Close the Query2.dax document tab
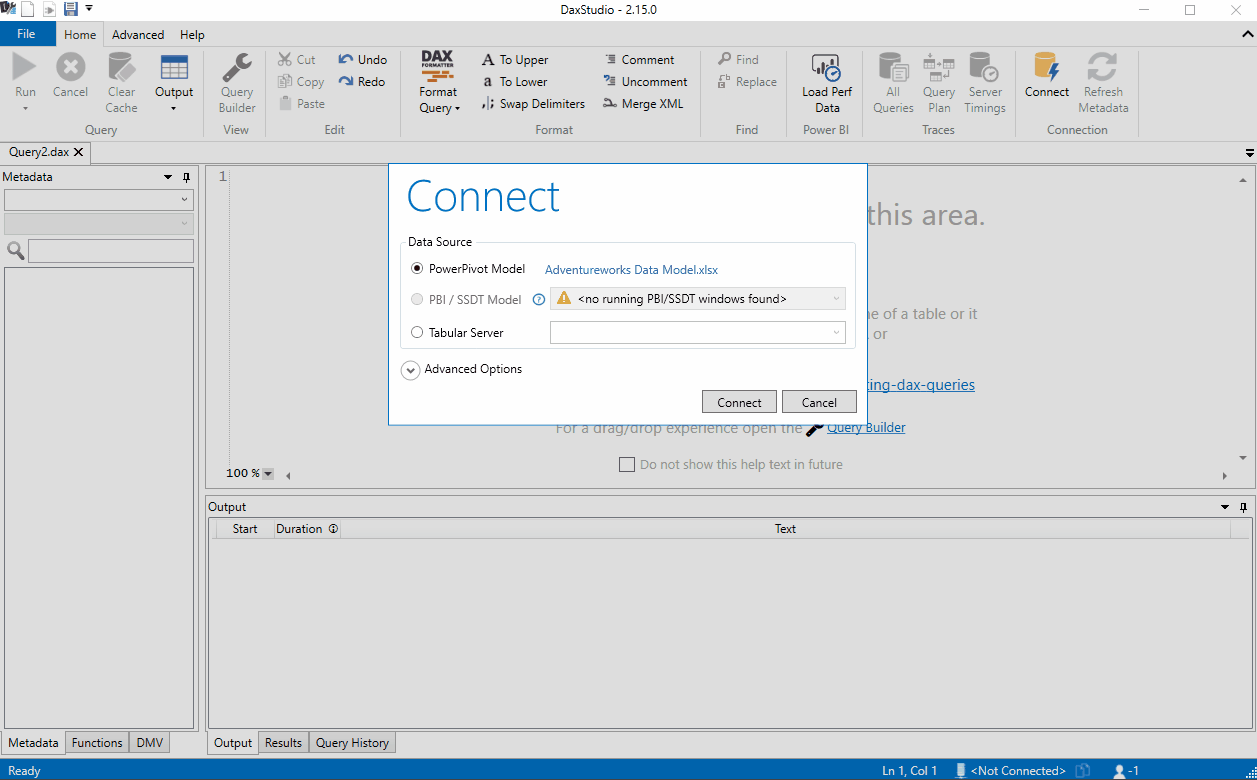Screen dimensions: 1257x780 pyautogui.click(x=78, y=152)
